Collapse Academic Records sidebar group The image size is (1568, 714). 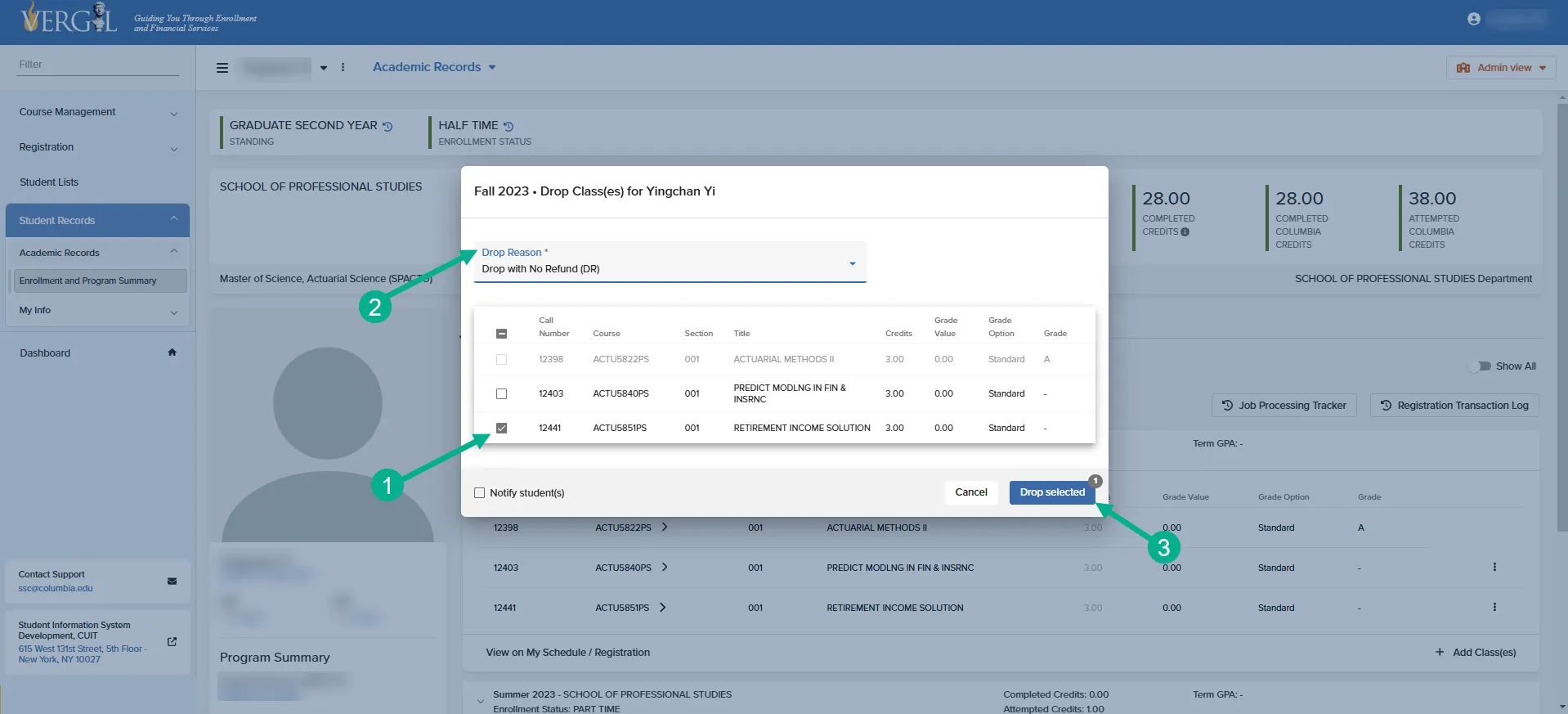98,253
